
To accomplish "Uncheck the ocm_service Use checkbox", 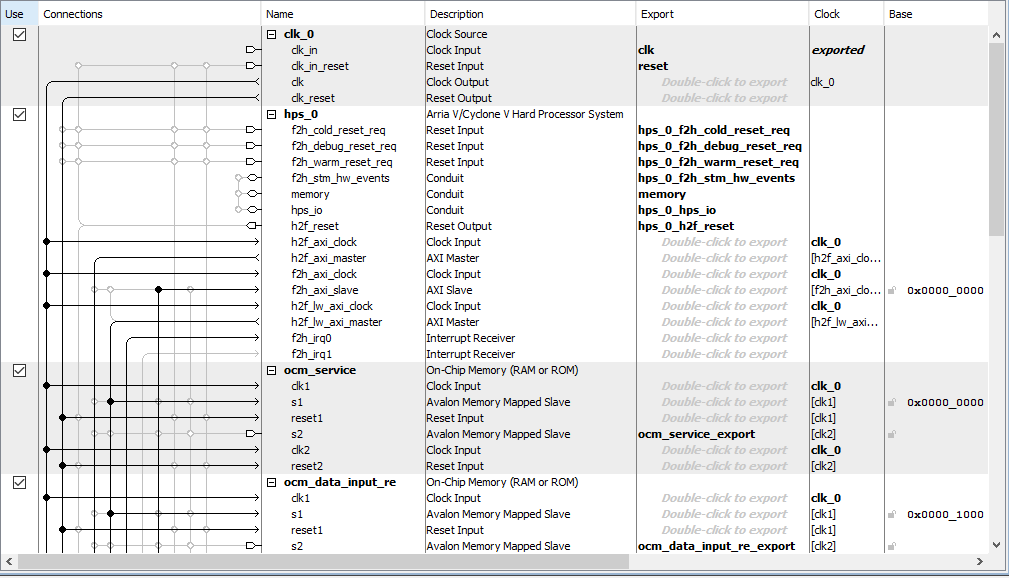I will tap(20, 371).
